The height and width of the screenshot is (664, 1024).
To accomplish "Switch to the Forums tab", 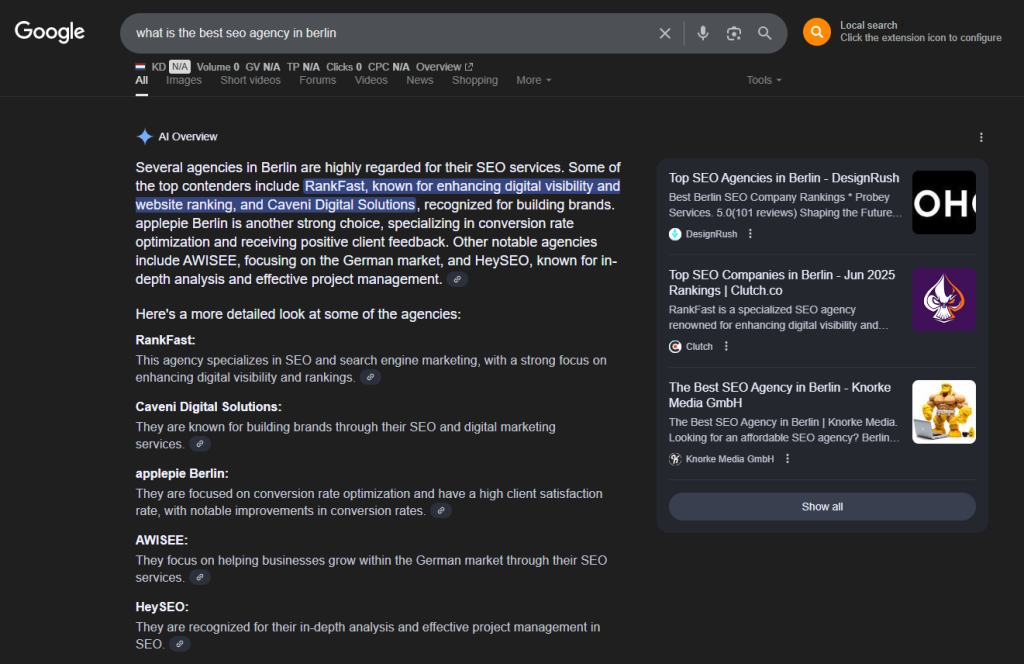I will pyautogui.click(x=317, y=80).
